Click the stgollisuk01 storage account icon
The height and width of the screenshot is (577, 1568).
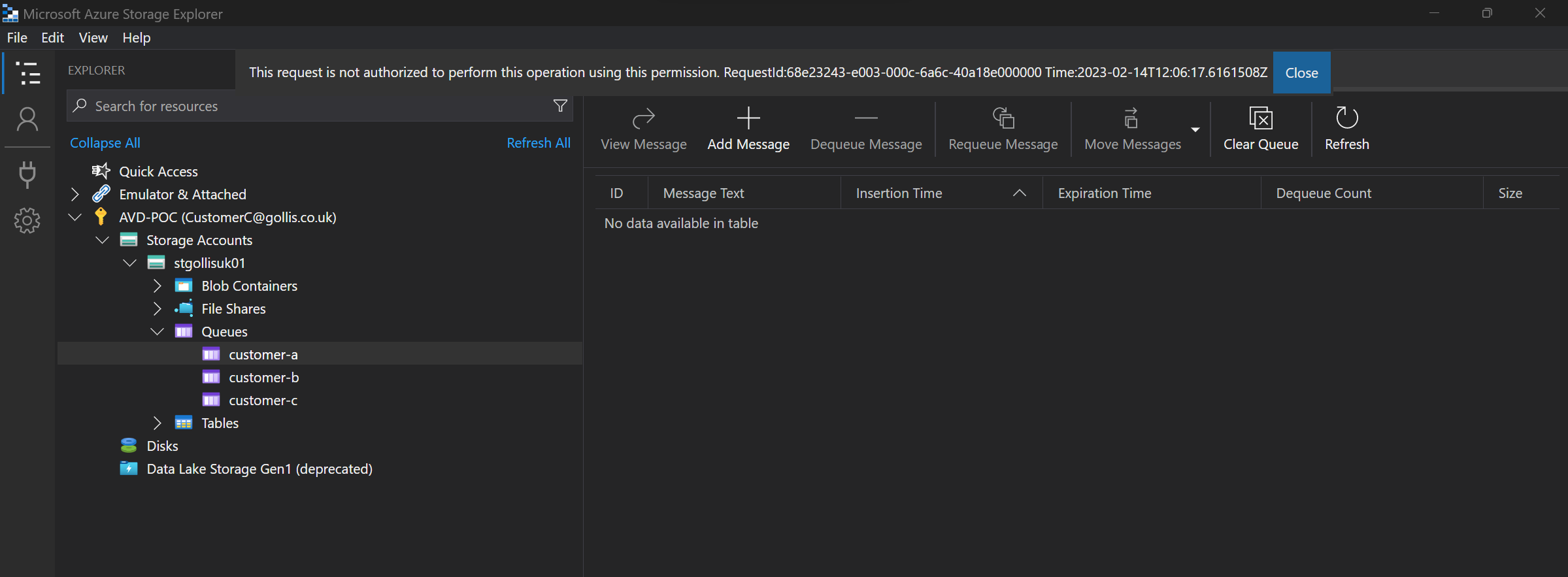pos(156,263)
